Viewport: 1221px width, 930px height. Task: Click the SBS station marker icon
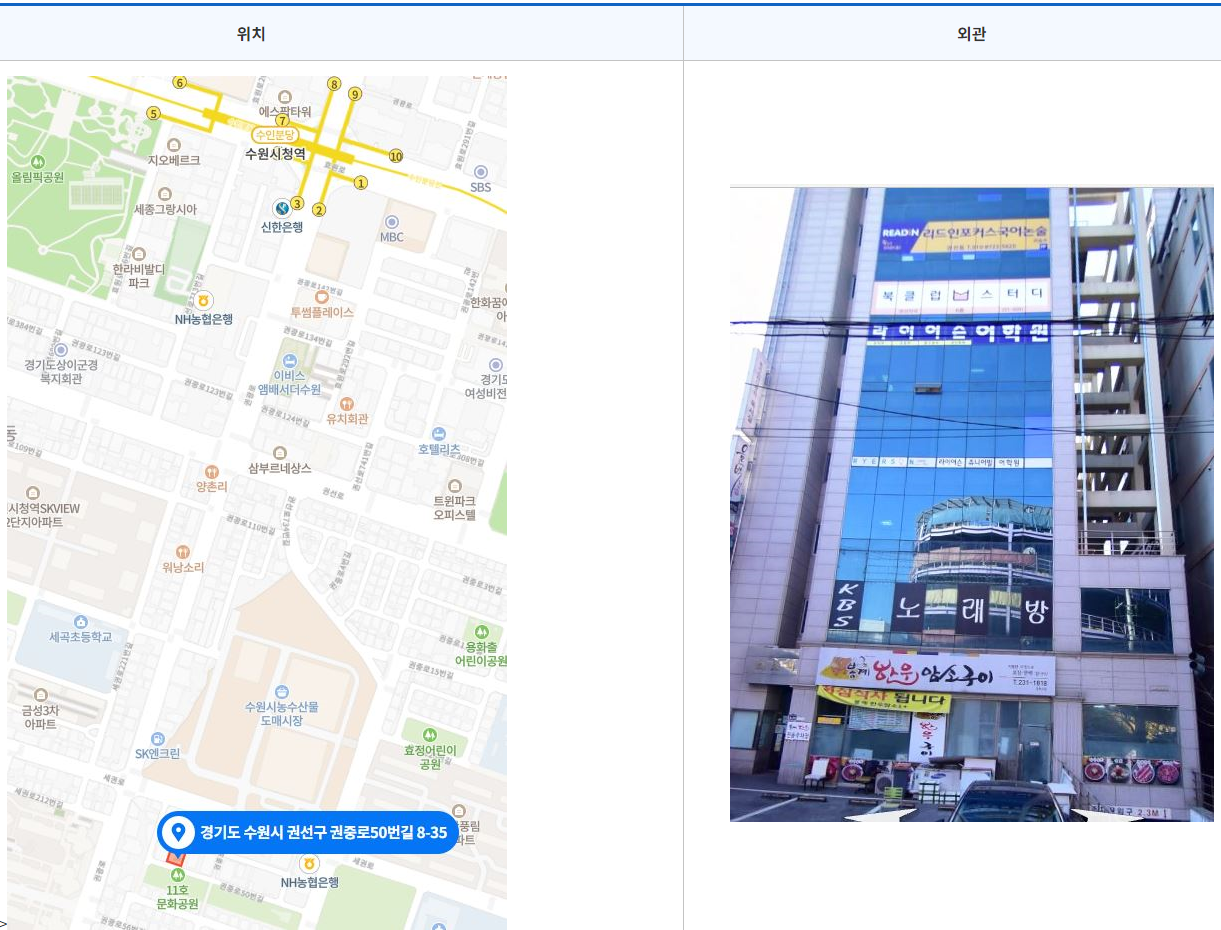tap(481, 172)
